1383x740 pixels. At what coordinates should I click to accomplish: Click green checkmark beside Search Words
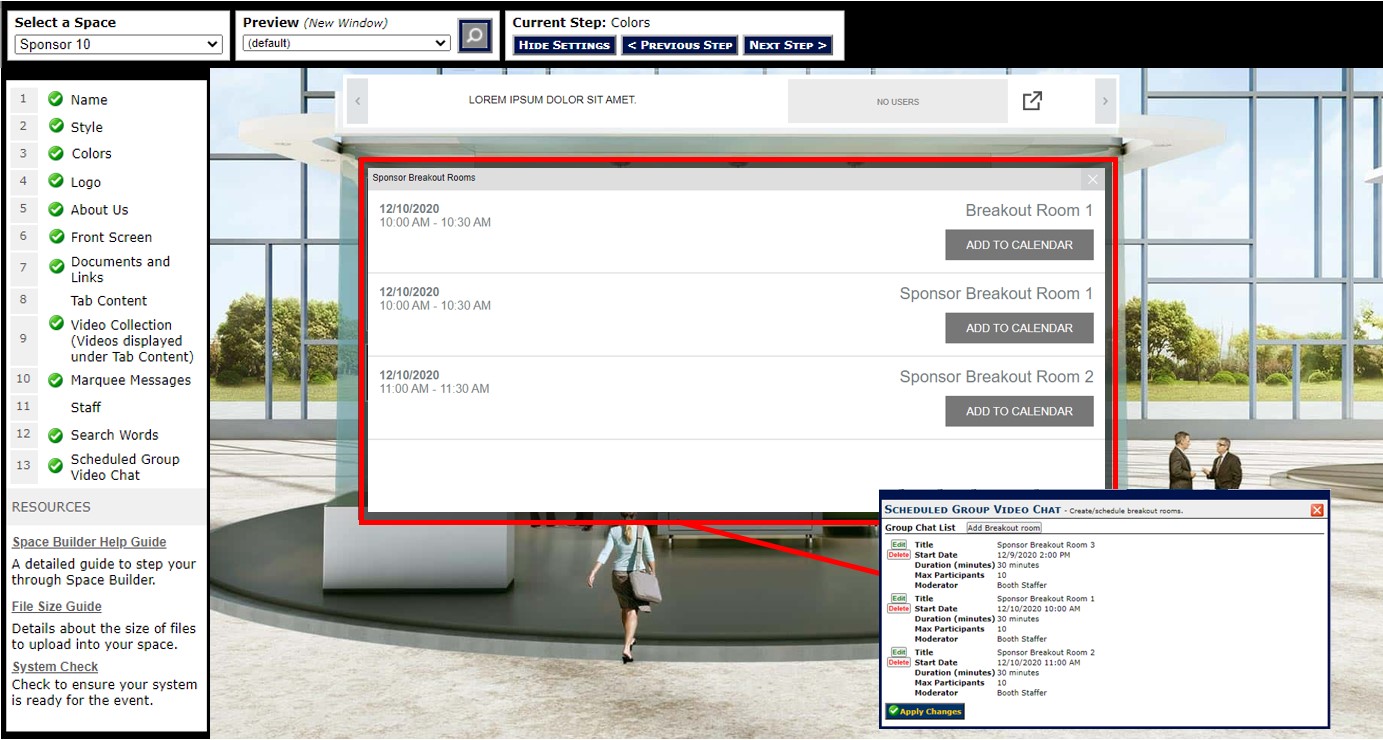[x=56, y=435]
